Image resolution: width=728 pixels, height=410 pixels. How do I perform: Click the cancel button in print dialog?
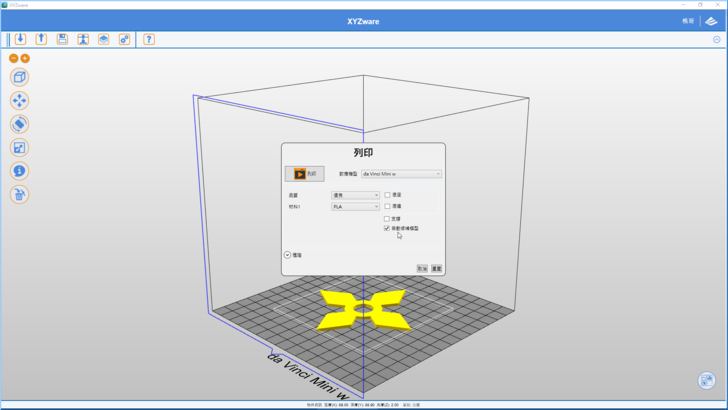click(422, 268)
